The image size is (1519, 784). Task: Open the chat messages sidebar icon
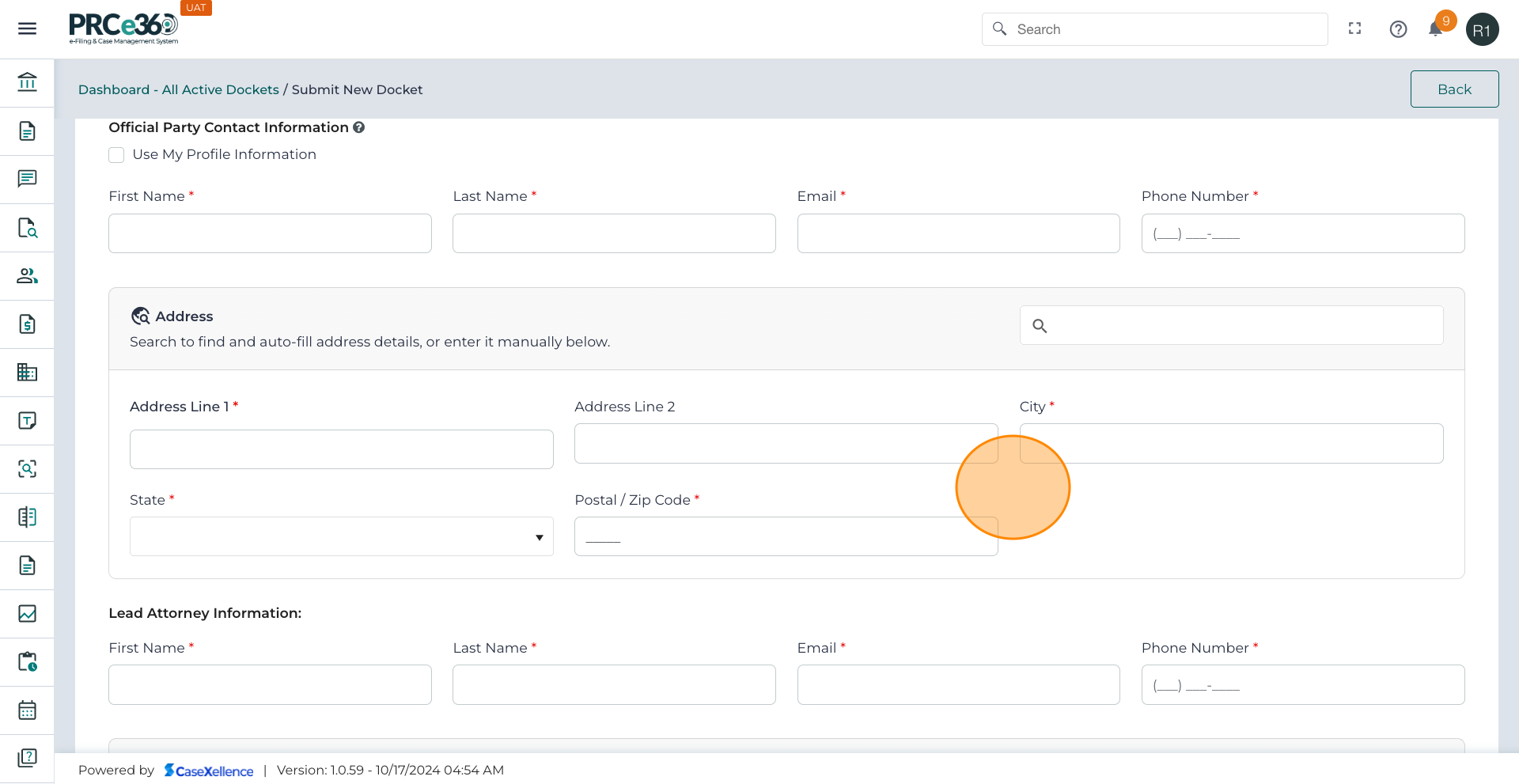pyautogui.click(x=27, y=179)
